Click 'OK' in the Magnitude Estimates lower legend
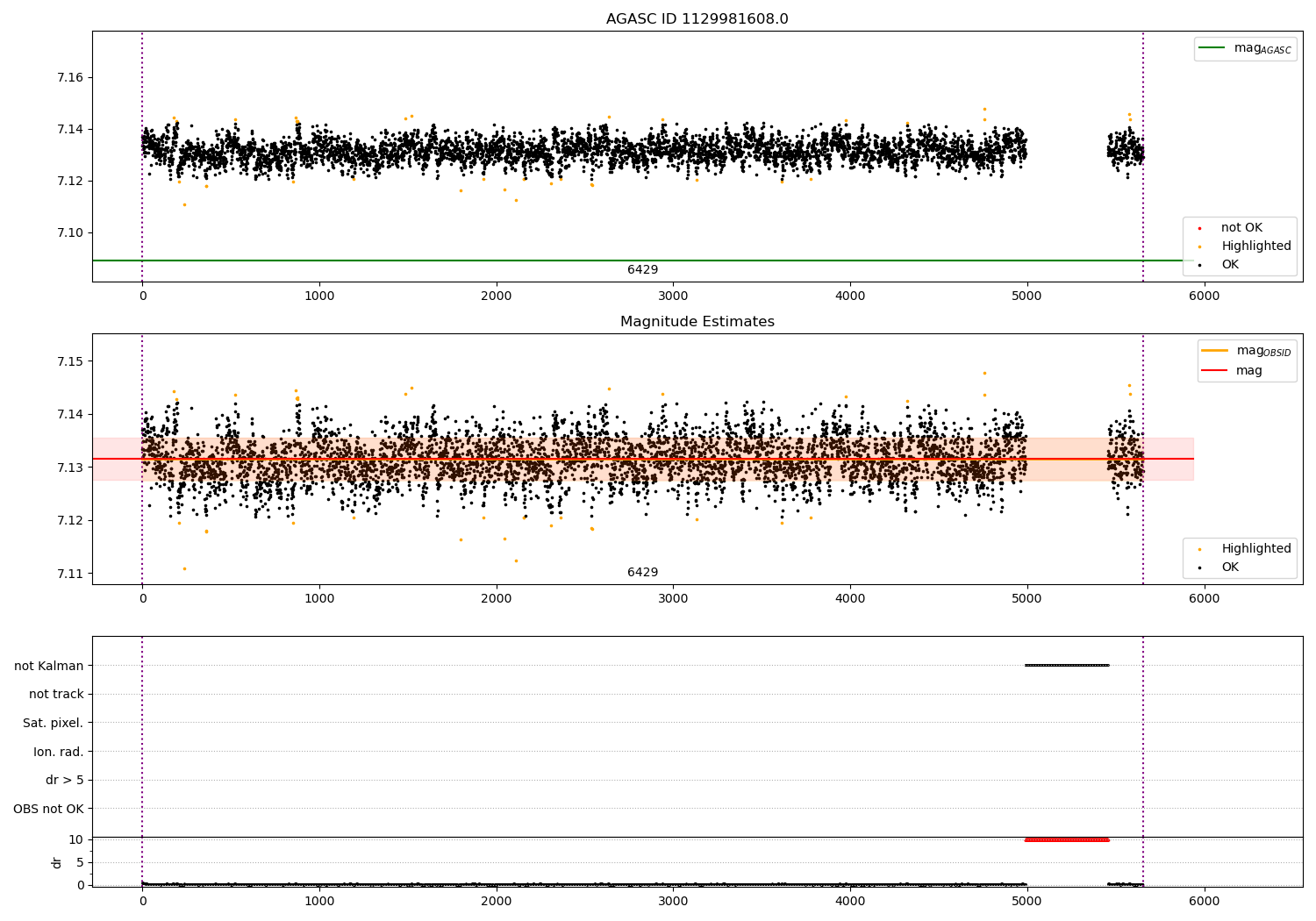 pyautogui.click(x=1219, y=568)
